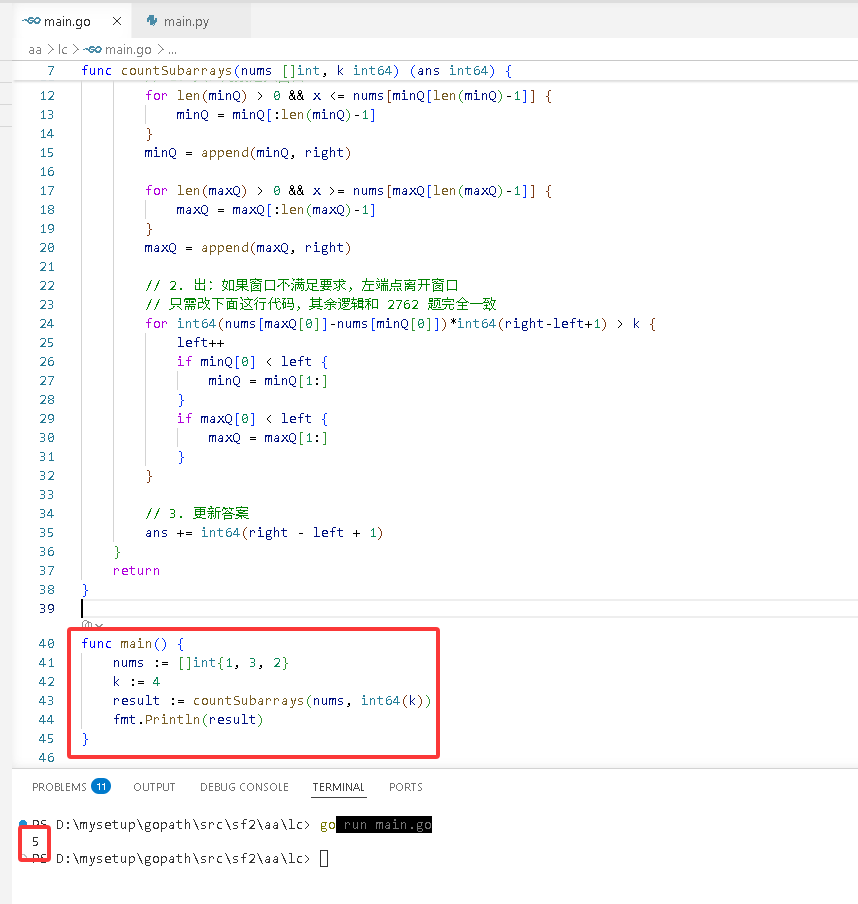Switch to the OUTPUT panel tab
Screen dimensions: 858x904
[154, 787]
